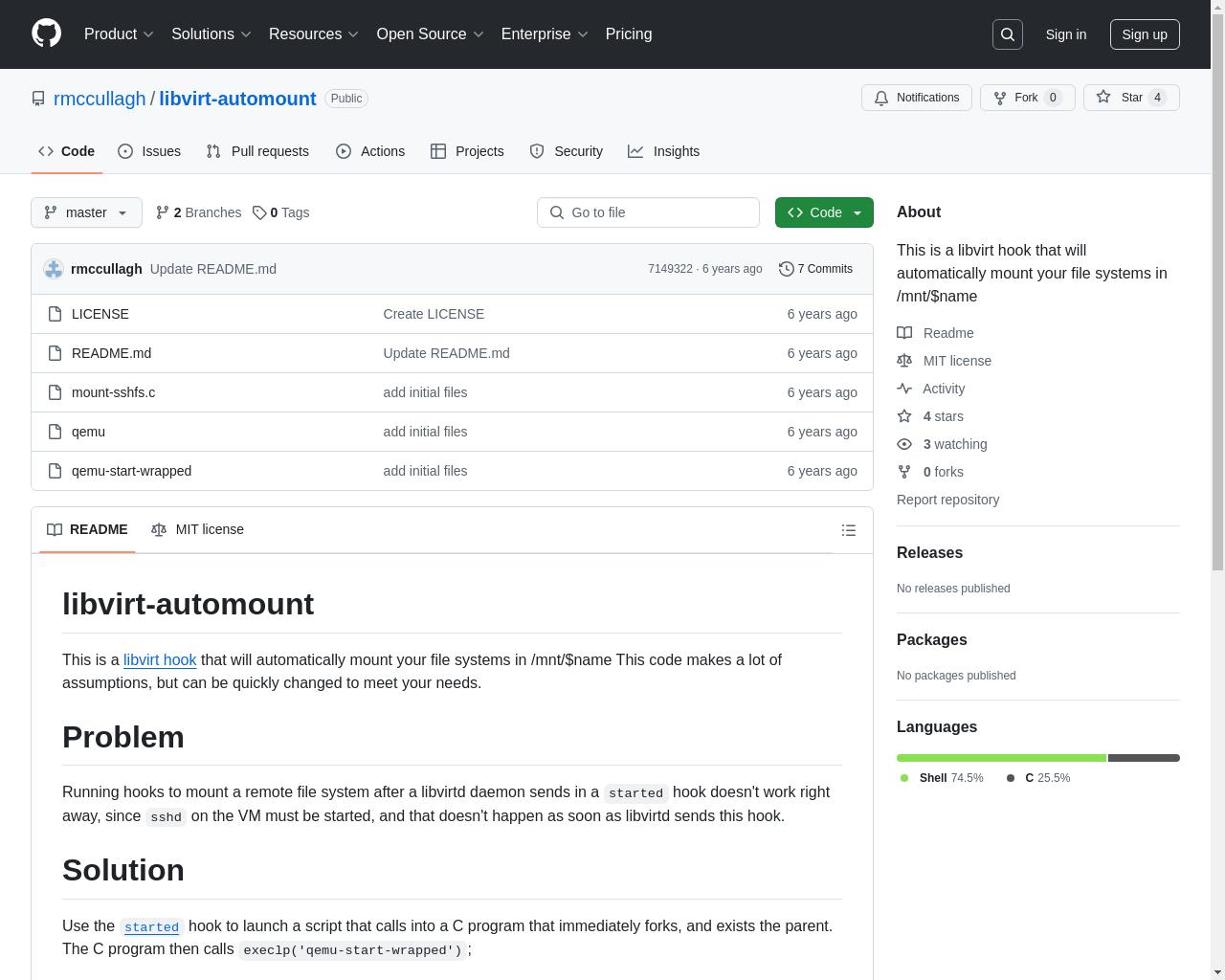Viewport: 1225px width, 980px height.
Task: Open the rmccullagh owner link
Action: click(x=100, y=99)
